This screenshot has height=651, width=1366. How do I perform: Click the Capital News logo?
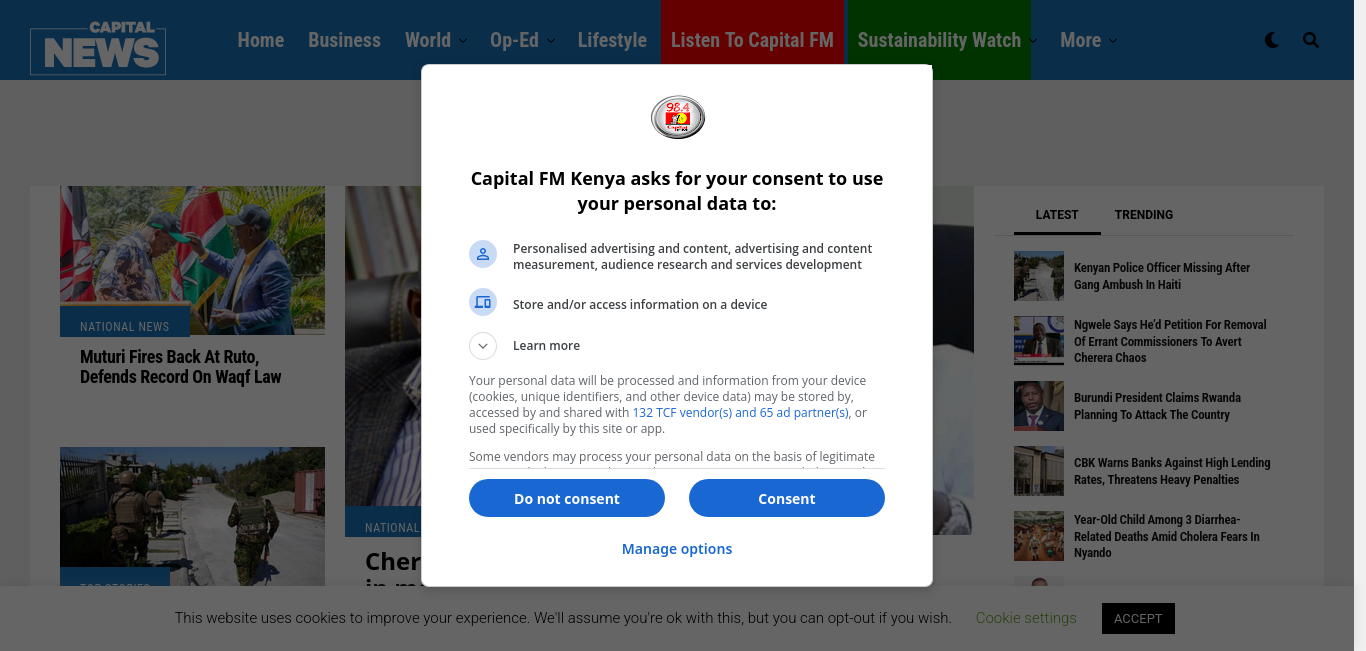(x=98, y=48)
